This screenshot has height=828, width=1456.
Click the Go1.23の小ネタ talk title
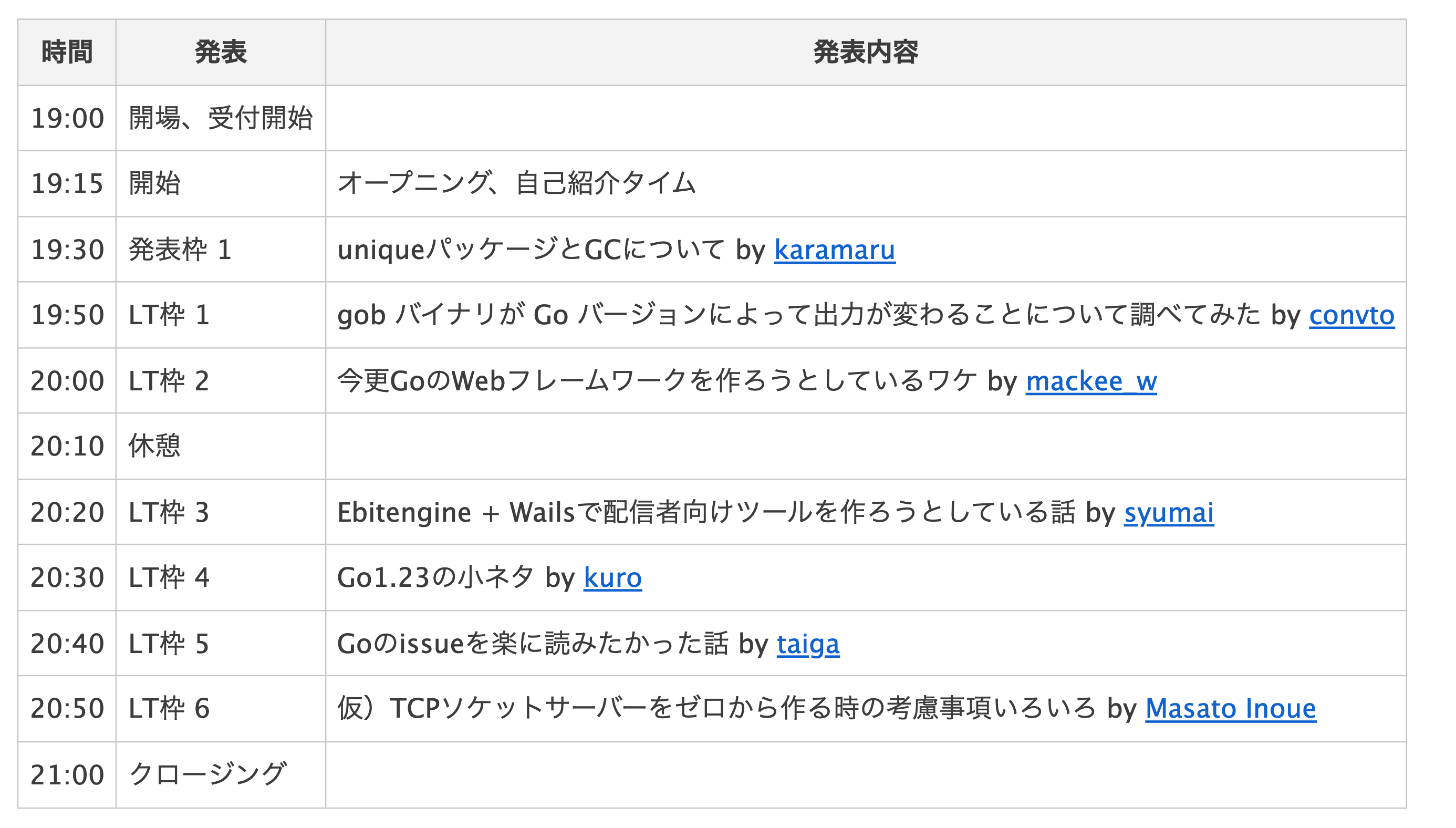(435, 578)
